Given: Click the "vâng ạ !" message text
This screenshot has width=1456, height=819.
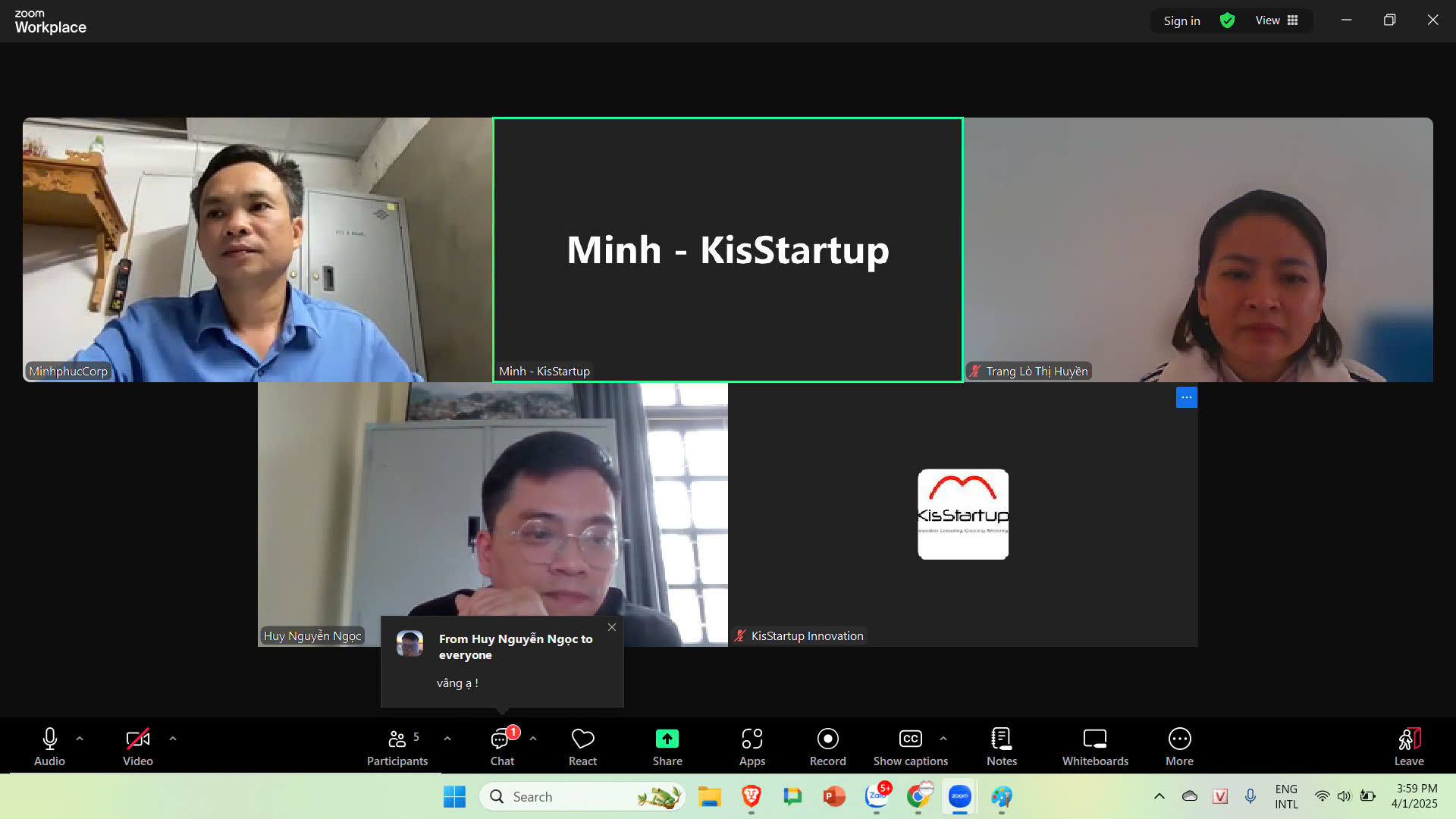Looking at the screenshot, I should tap(457, 683).
